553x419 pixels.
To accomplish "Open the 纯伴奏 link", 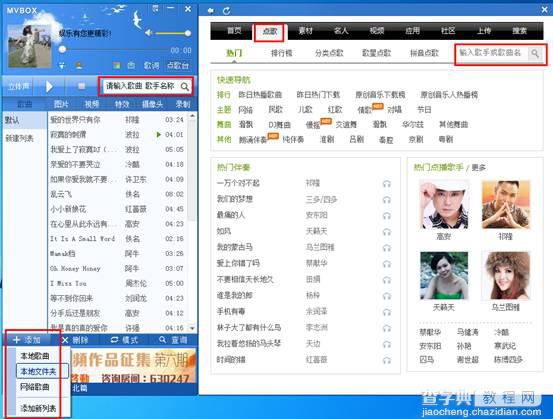I will click(x=293, y=140).
